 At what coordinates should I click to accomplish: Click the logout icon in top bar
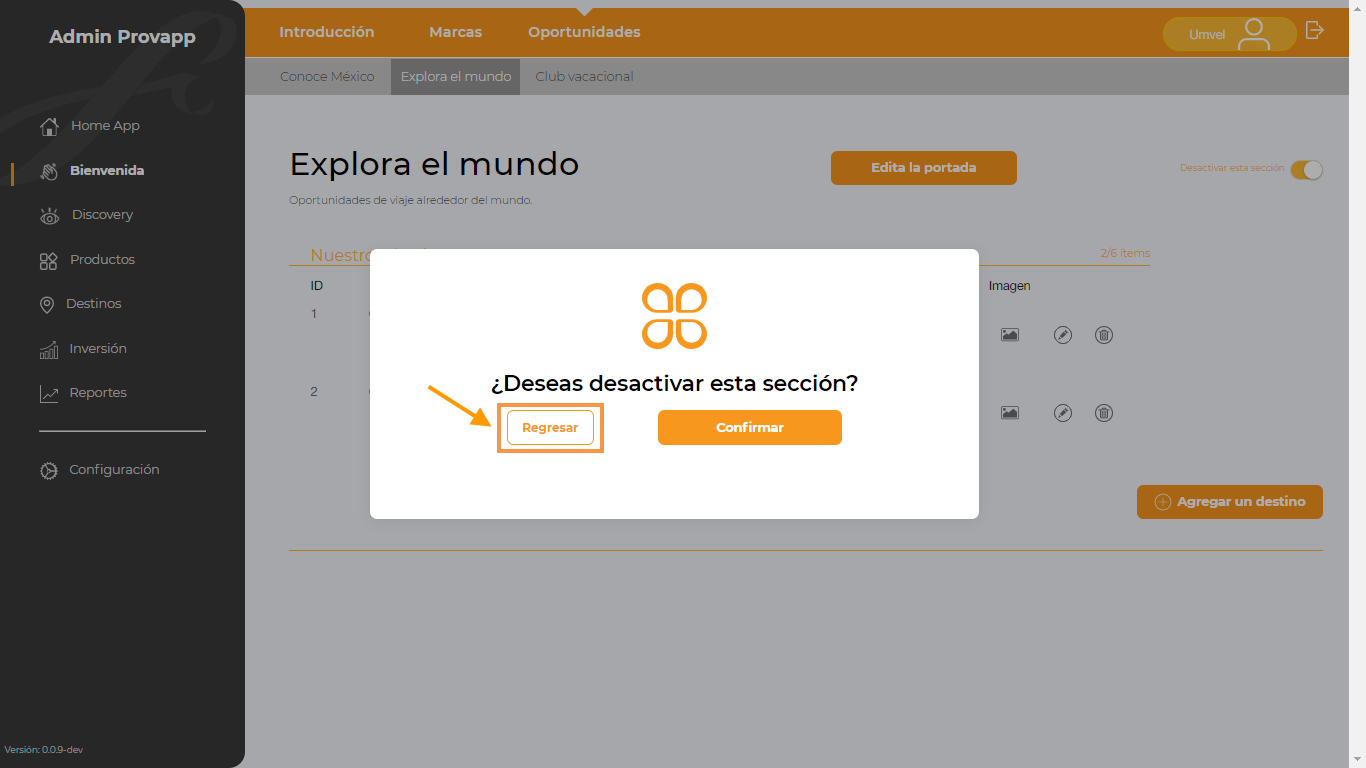(1315, 30)
